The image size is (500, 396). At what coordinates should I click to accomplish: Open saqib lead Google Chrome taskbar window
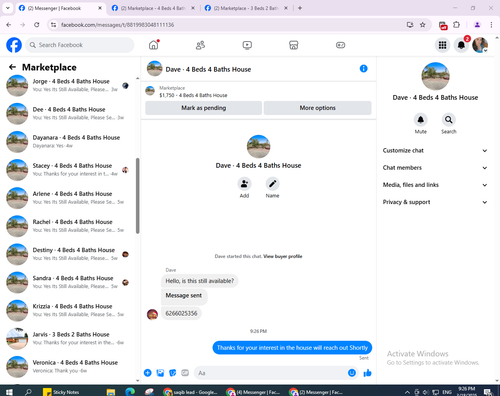point(190,392)
